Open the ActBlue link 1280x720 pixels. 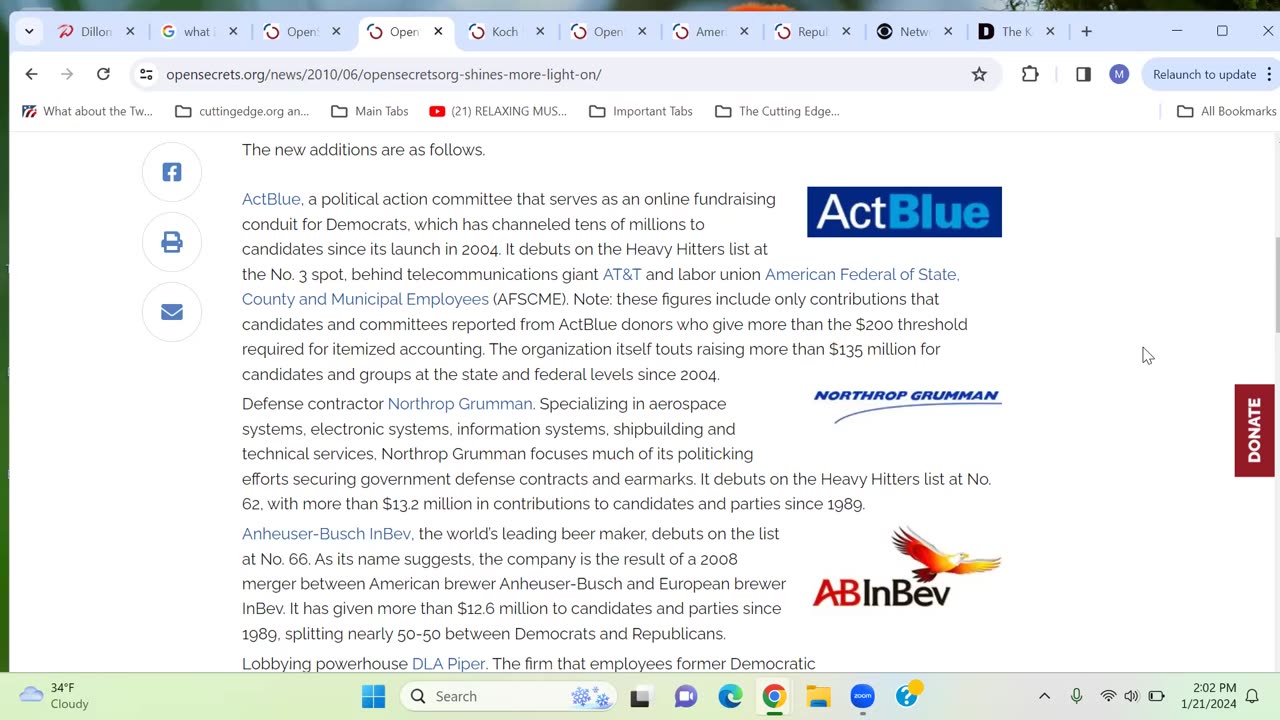point(271,199)
